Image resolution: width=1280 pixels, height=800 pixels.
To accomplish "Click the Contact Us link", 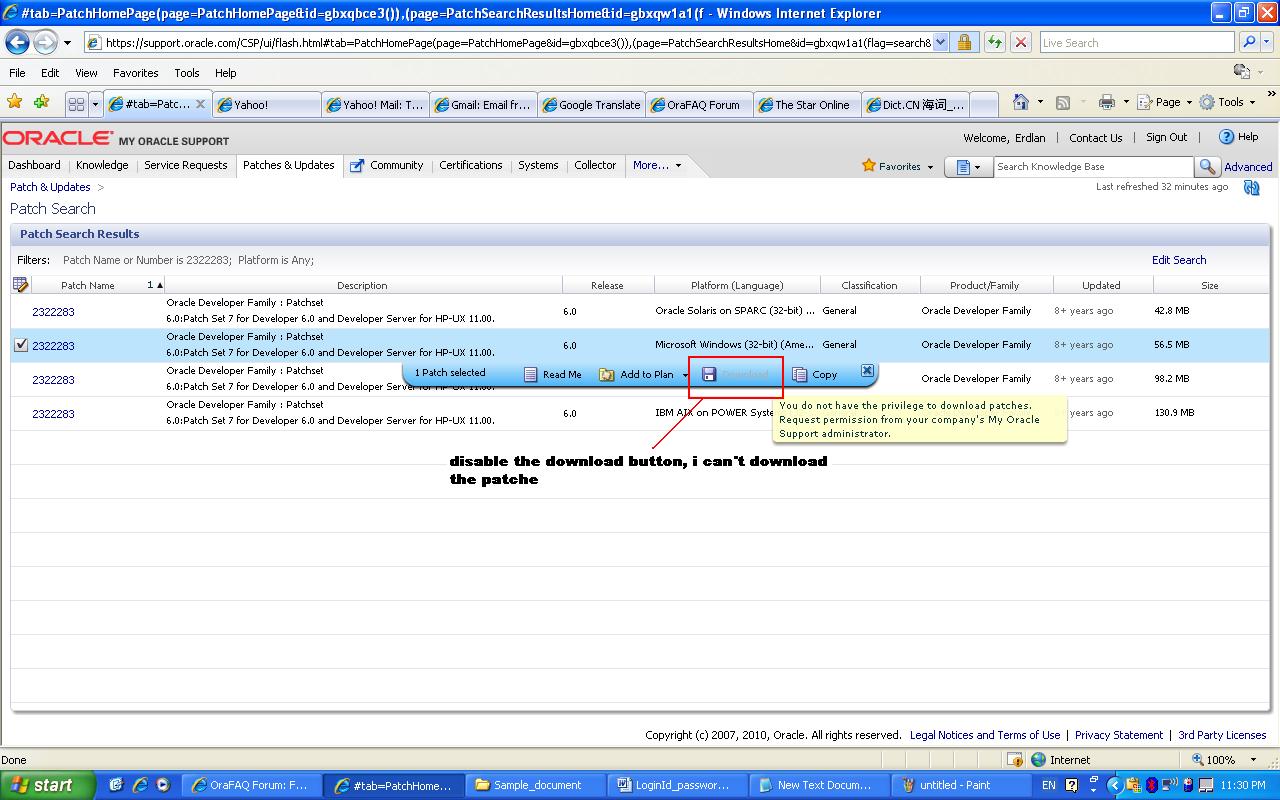I will point(1095,138).
